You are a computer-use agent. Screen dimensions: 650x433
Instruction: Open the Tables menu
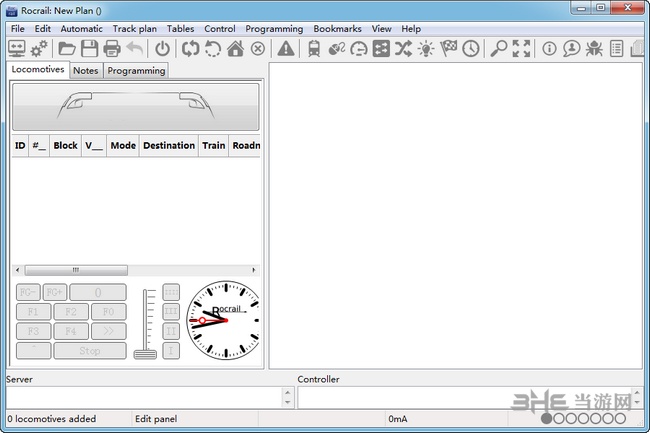click(180, 29)
